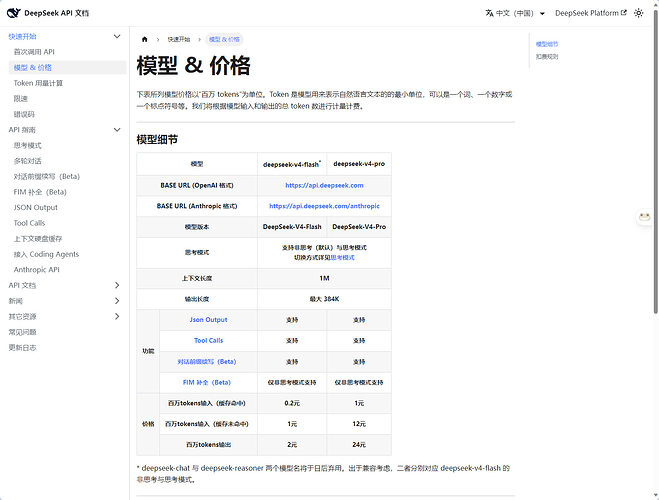This screenshot has width=659, height=500.
Task: Click the breadcrumb home icon
Action: click(x=145, y=39)
